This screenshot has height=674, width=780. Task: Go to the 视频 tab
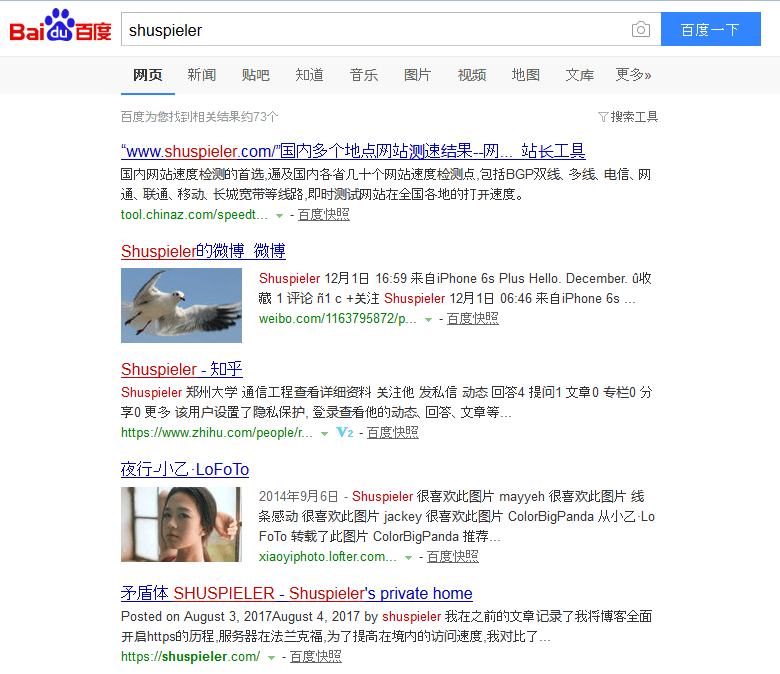click(471, 75)
